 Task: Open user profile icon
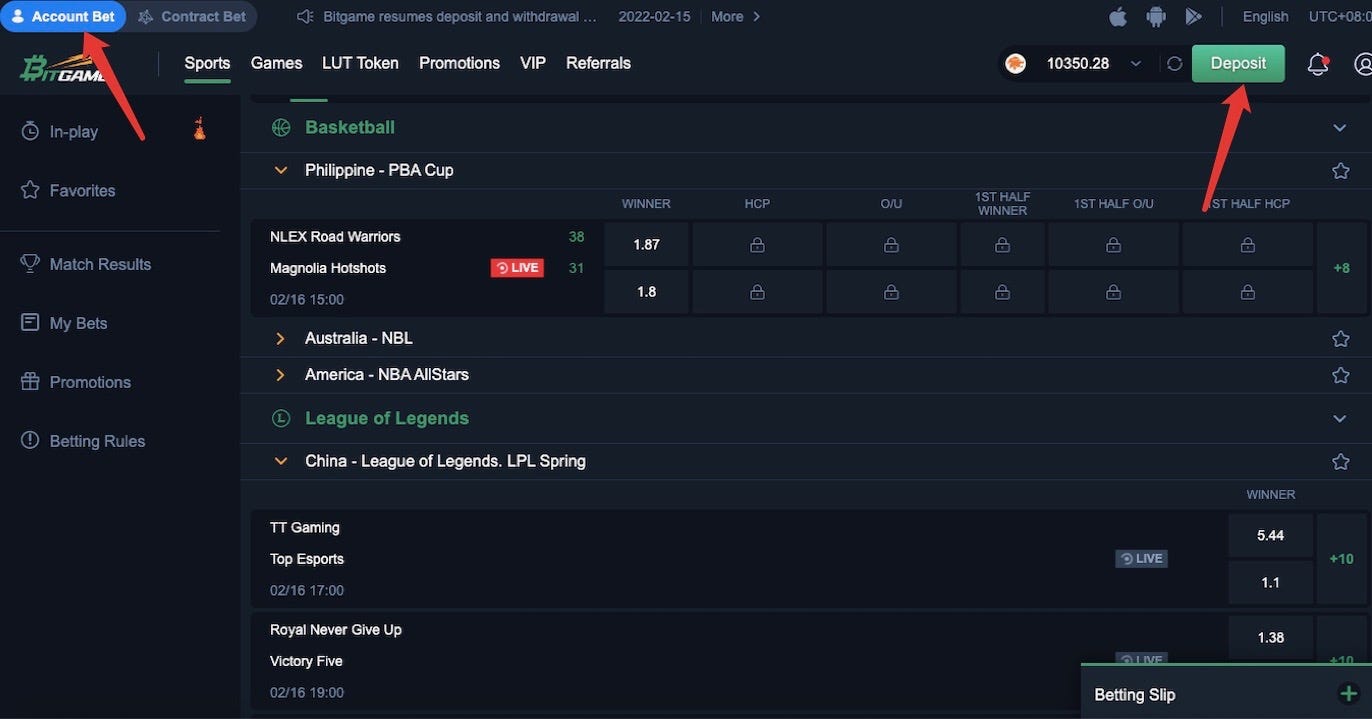[x=1363, y=64]
